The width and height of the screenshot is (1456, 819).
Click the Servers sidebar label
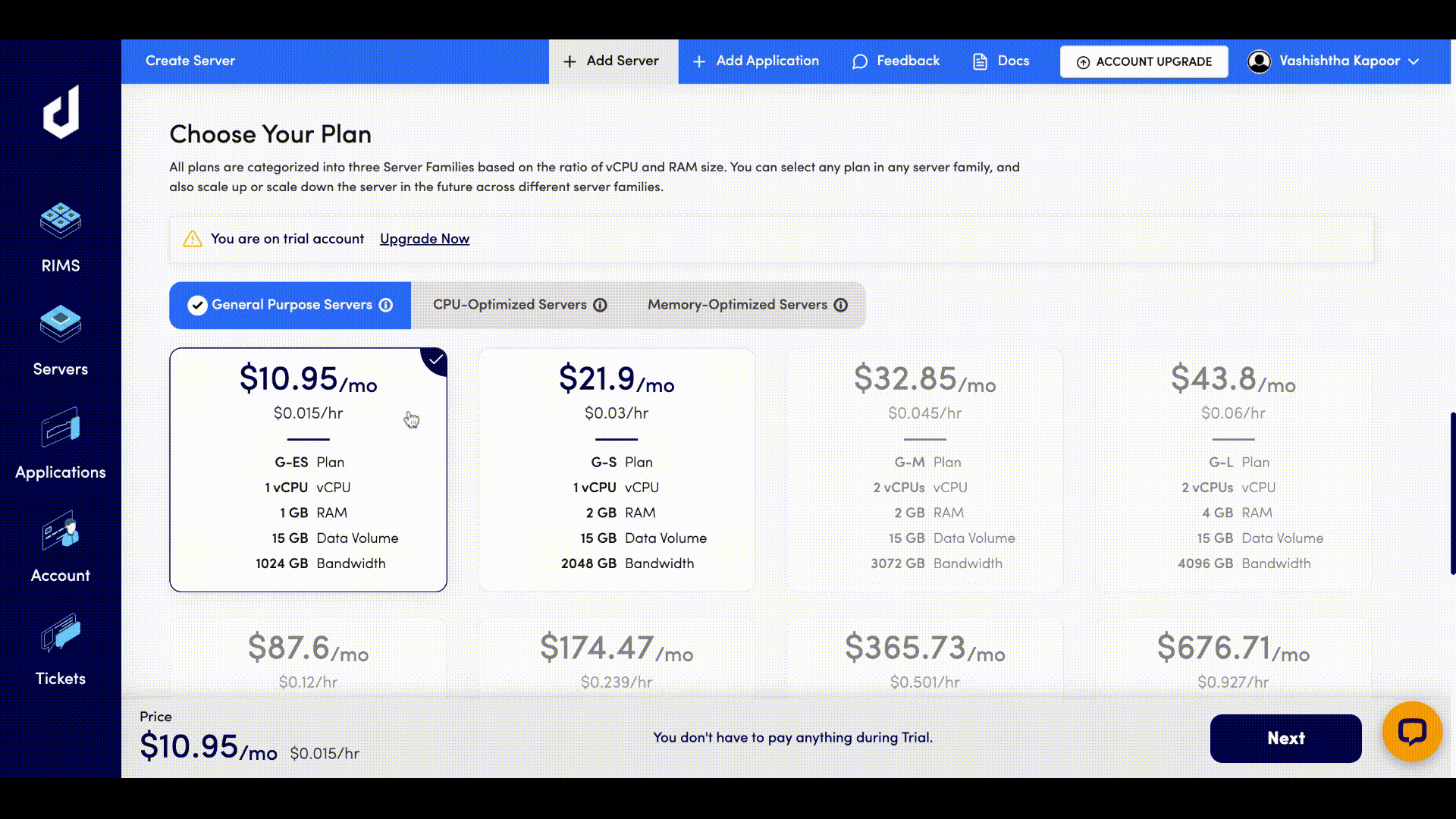point(61,369)
